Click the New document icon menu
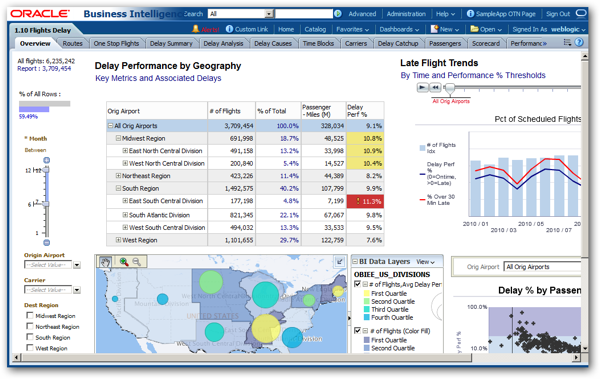Image resolution: width=600 pixels, height=379 pixels. (x=434, y=29)
